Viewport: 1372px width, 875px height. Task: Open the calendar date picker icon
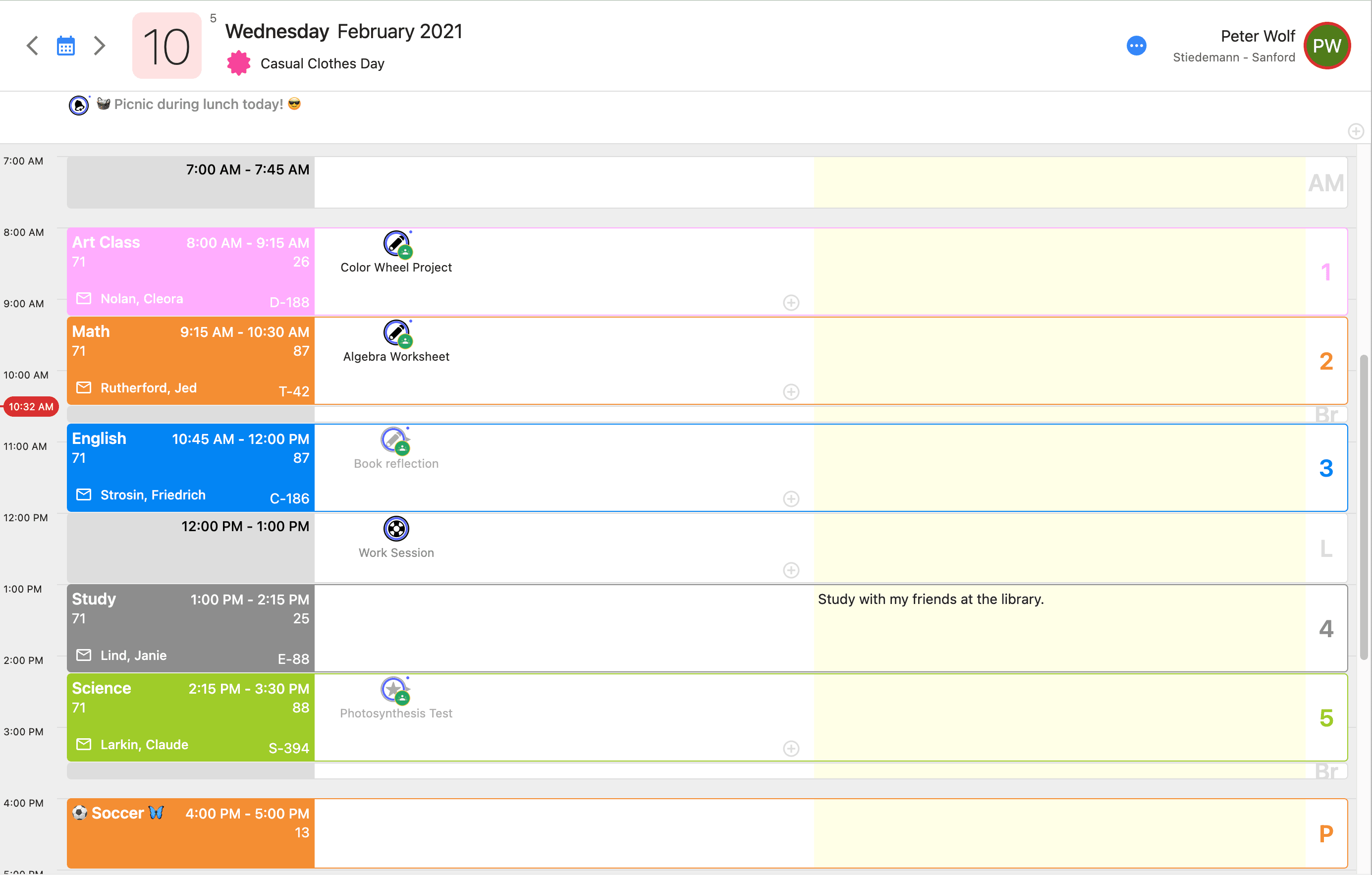(65, 46)
